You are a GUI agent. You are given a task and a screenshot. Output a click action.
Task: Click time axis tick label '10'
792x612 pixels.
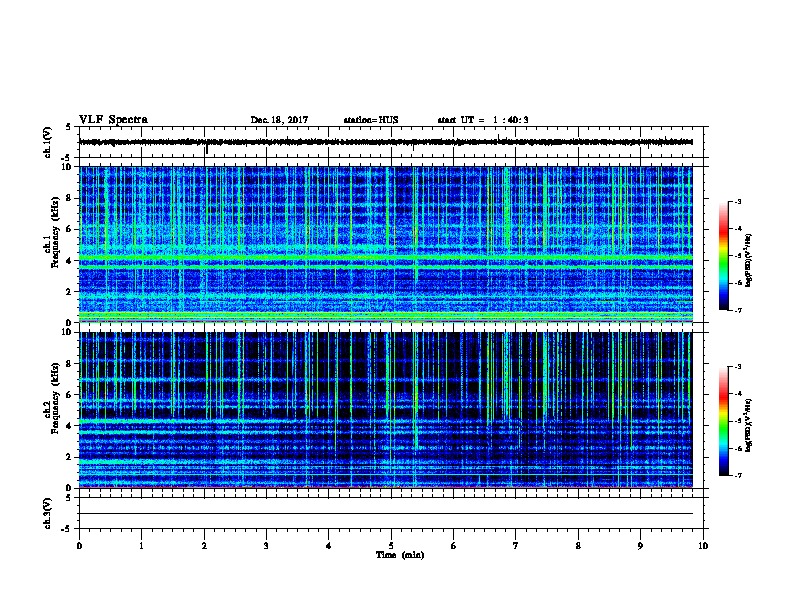pyautogui.click(x=703, y=546)
